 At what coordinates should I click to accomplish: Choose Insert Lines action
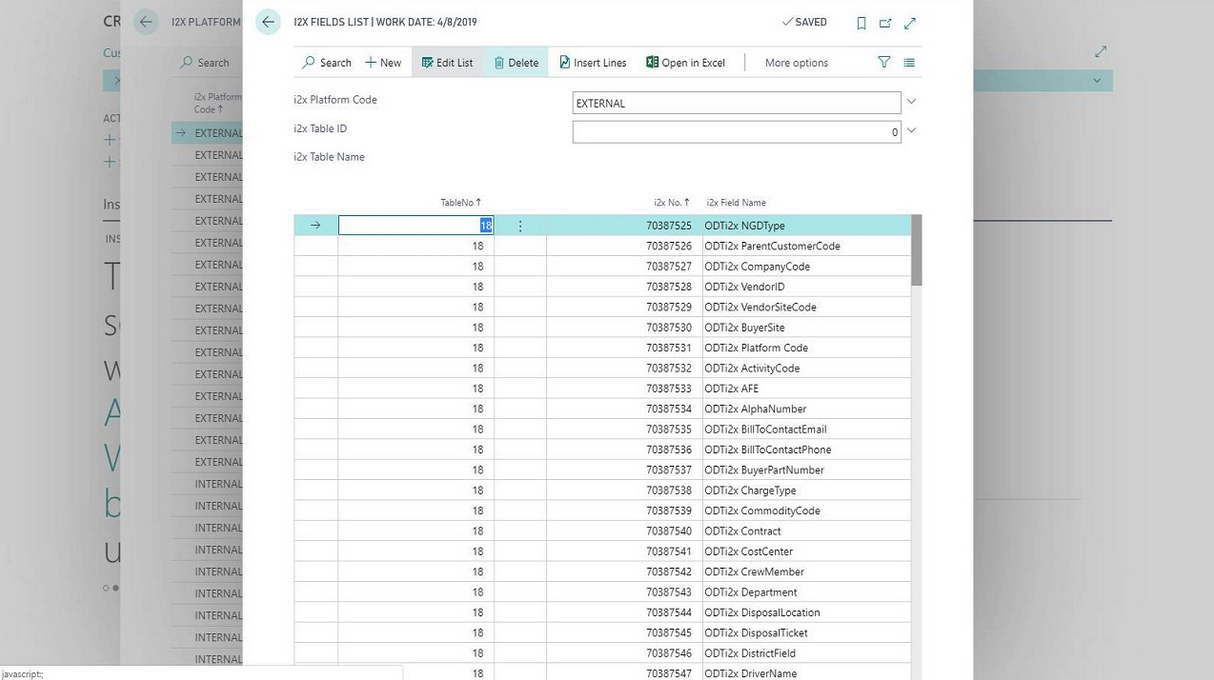593,62
